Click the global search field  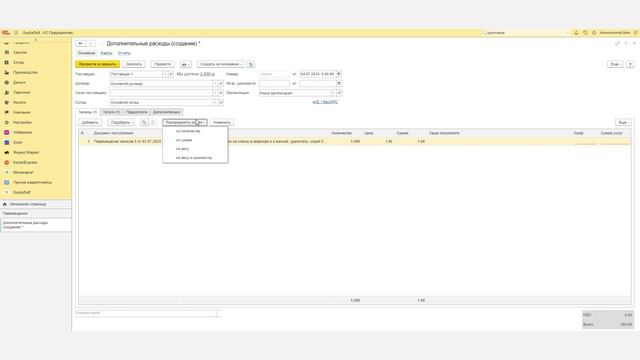click(525, 33)
